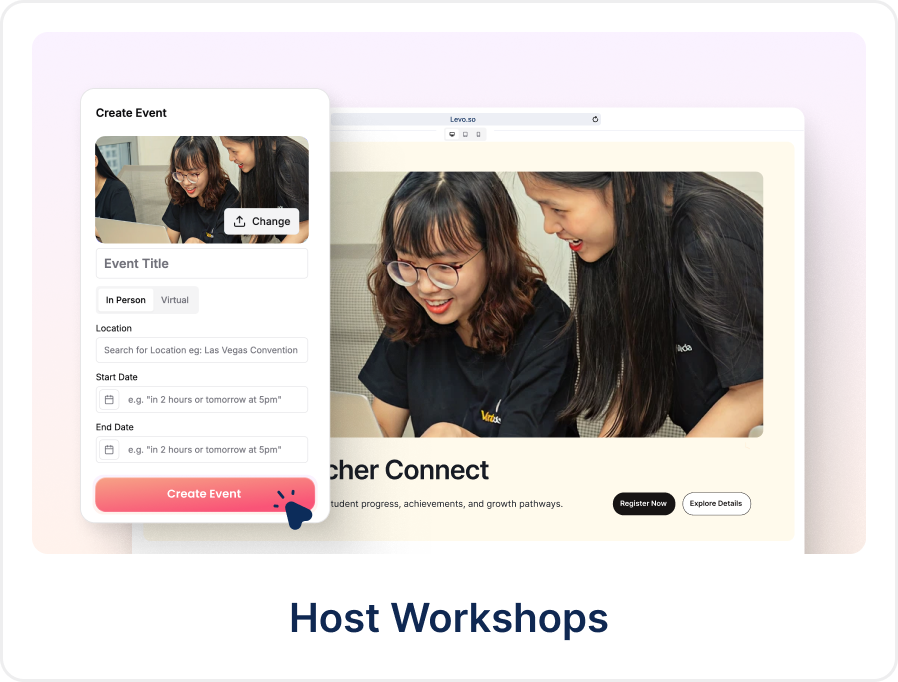
Task: Select the tablet preview icon in browser toolbar
Action: click(x=465, y=133)
